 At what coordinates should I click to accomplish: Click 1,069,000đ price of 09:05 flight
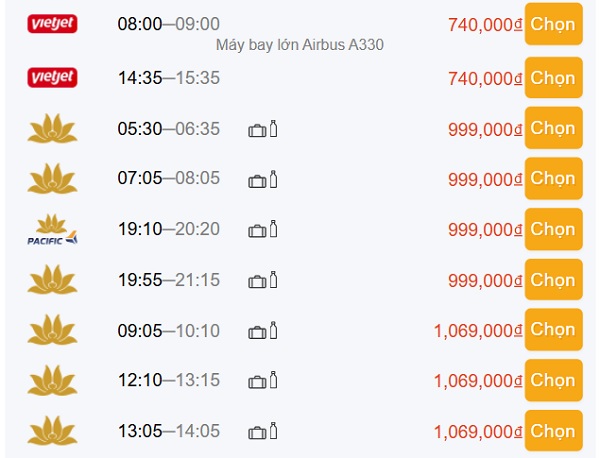(478, 331)
